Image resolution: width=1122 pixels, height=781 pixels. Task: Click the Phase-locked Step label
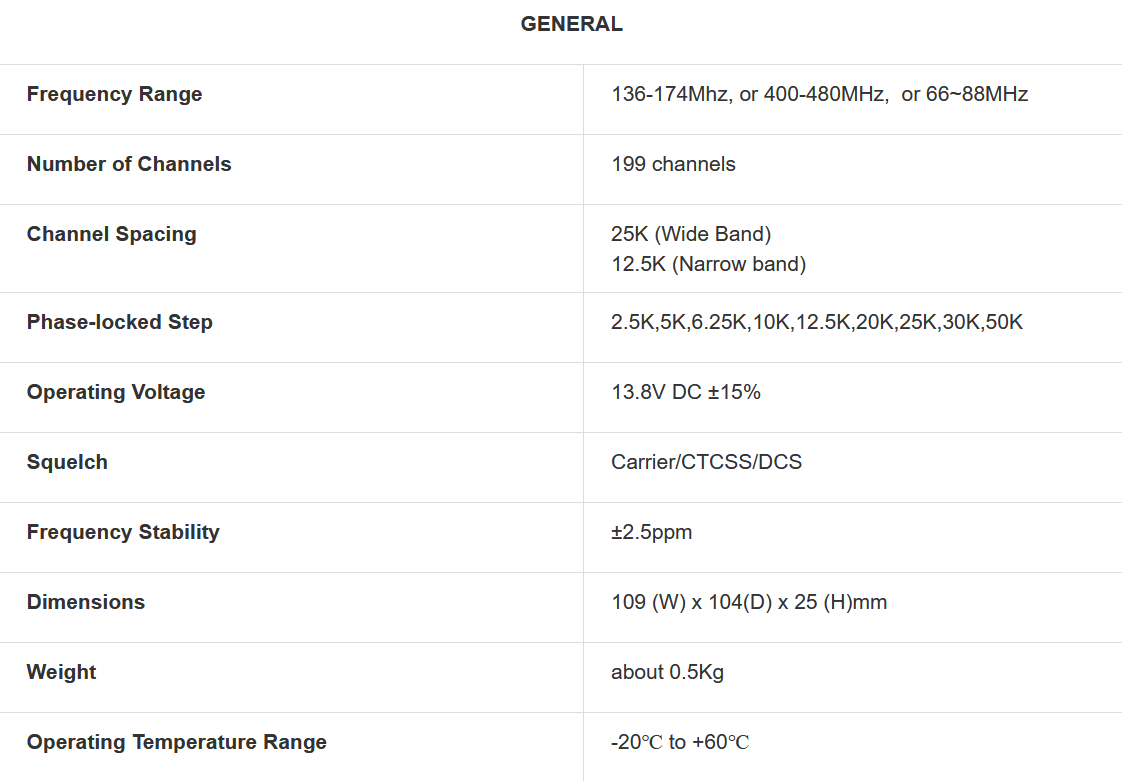pyautogui.click(x=120, y=322)
